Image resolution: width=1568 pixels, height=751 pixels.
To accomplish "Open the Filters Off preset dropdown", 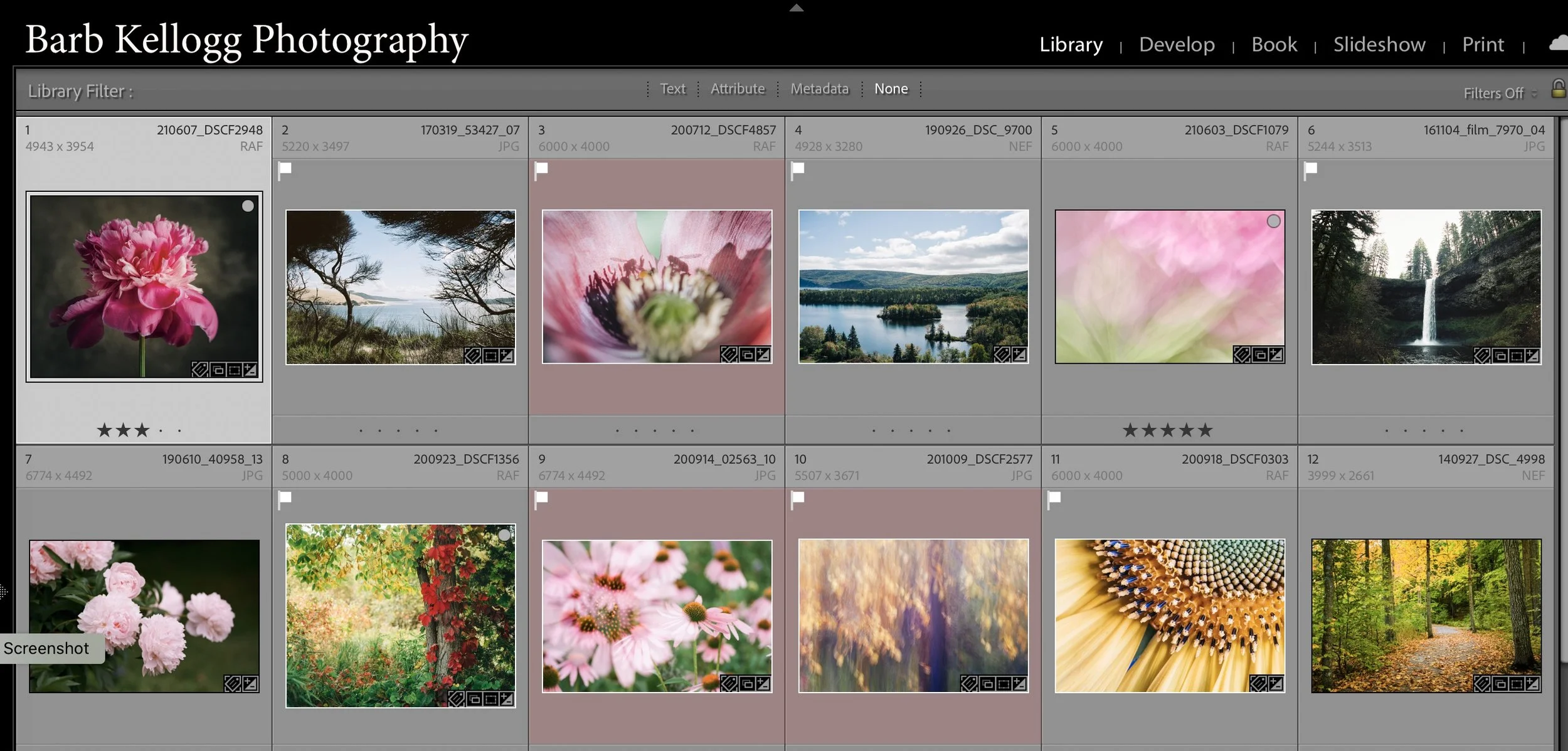I will (1500, 93).
